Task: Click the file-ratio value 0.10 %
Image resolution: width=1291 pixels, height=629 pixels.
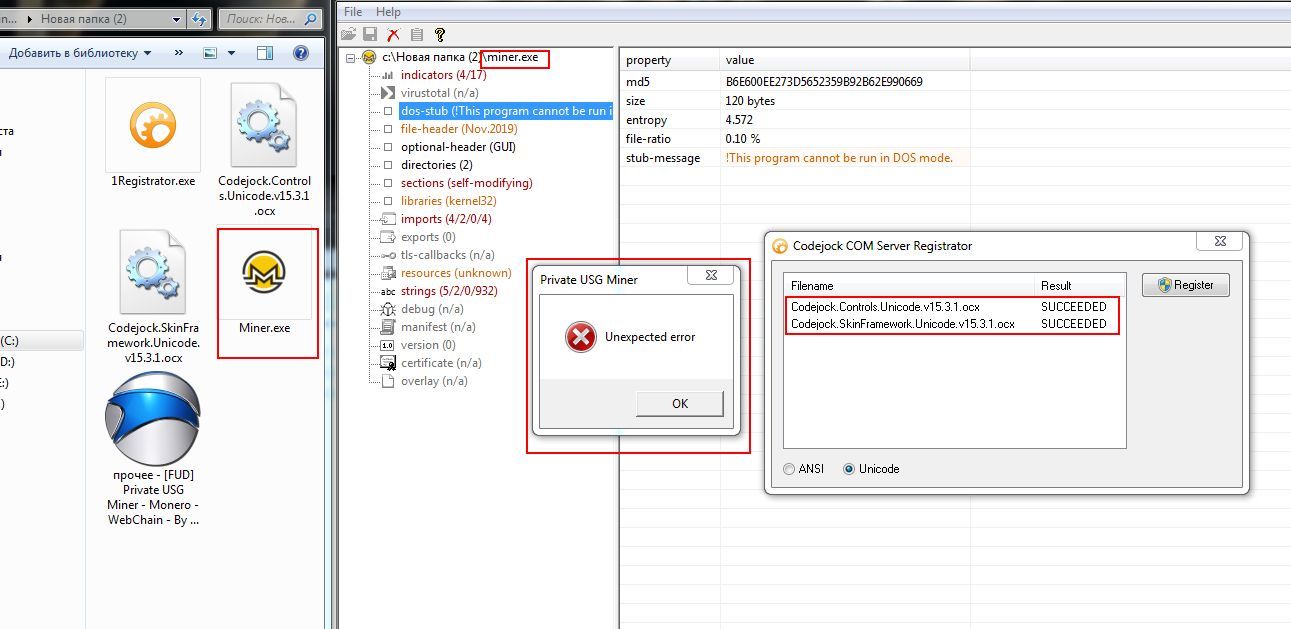Action: [x=743, y=139]
